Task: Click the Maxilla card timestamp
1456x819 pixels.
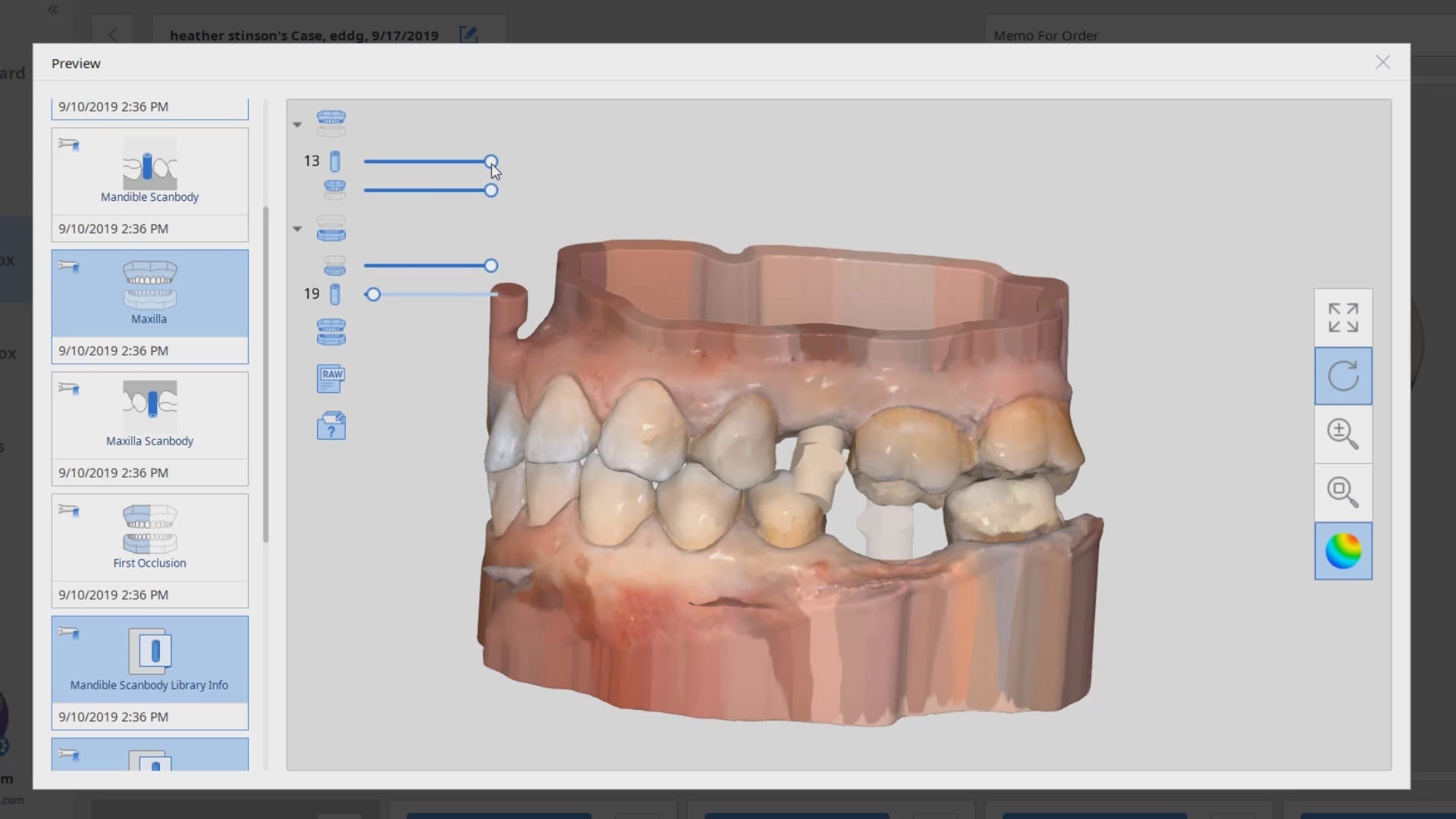Action: click(114, 350)
